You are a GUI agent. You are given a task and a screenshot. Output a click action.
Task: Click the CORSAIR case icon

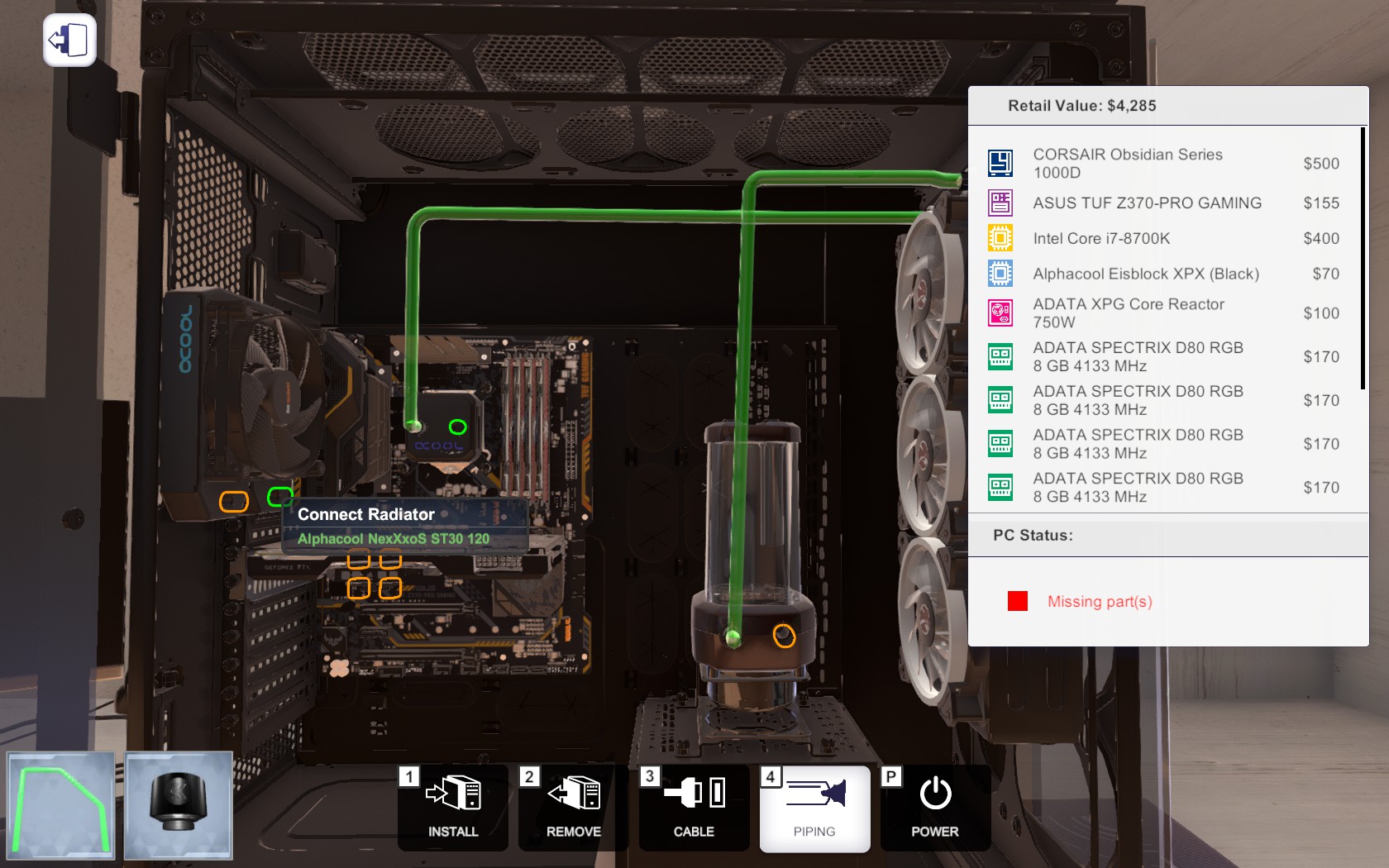point(1000,163)
